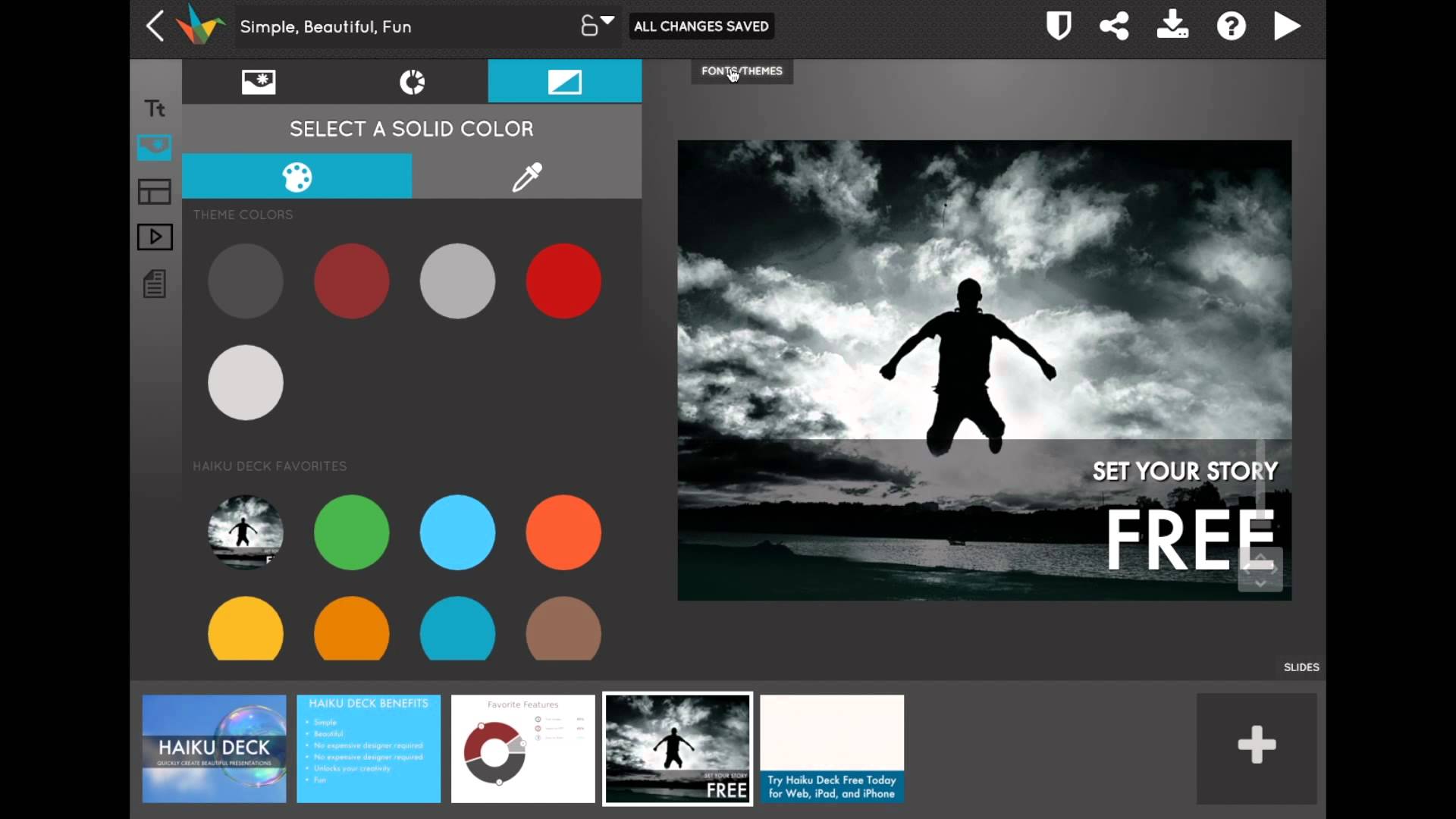Screen dimensions: 1456x819
Task: Open the help question mark
Action: 1231,27
